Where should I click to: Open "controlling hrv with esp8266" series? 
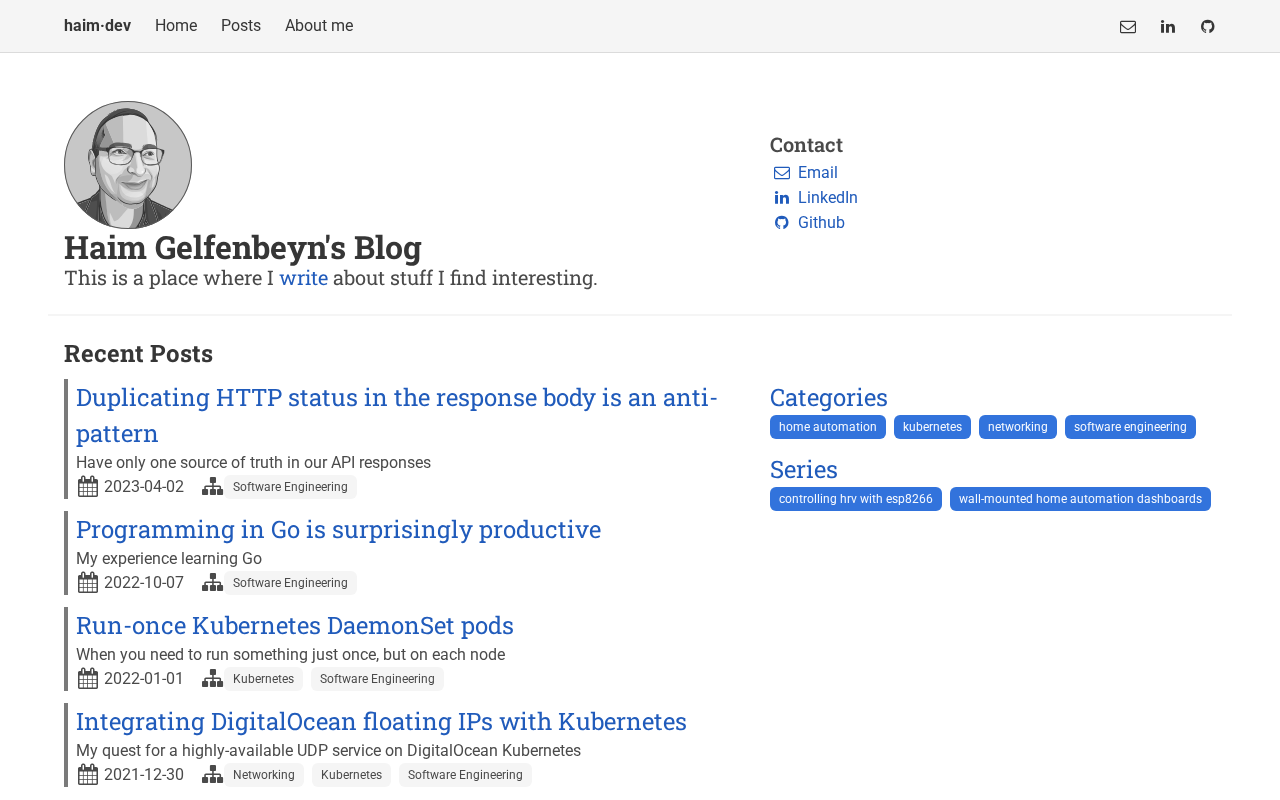tap(856, 499)
